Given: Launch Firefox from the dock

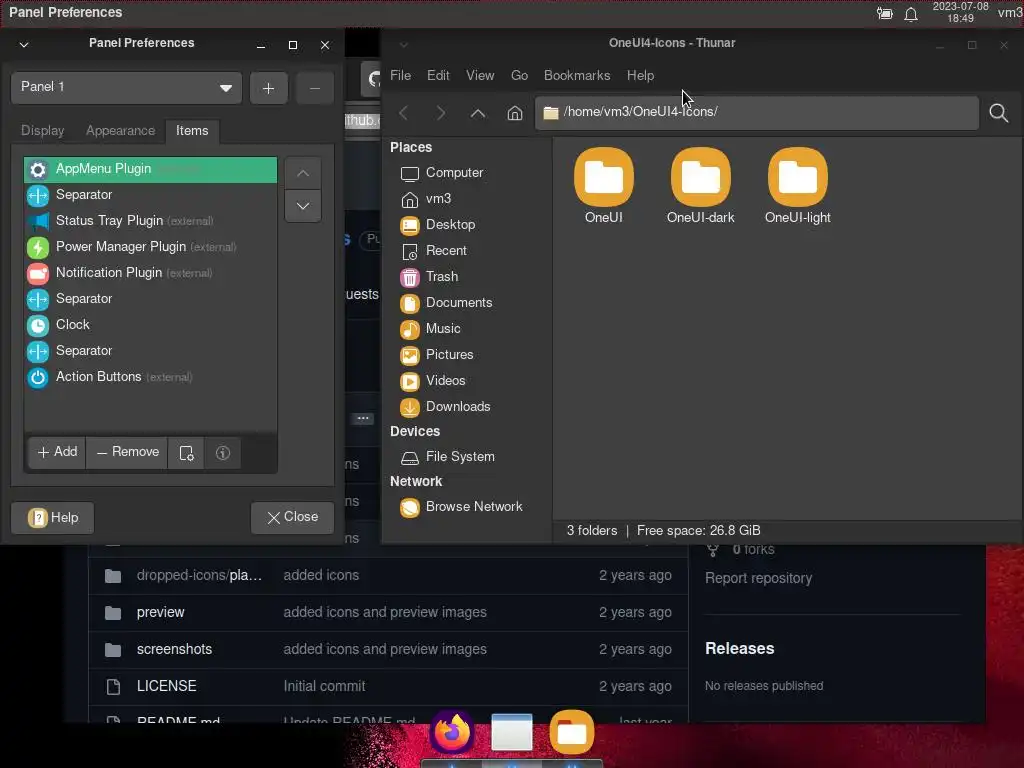Looking at the screenshot, I should pos(452,732).
